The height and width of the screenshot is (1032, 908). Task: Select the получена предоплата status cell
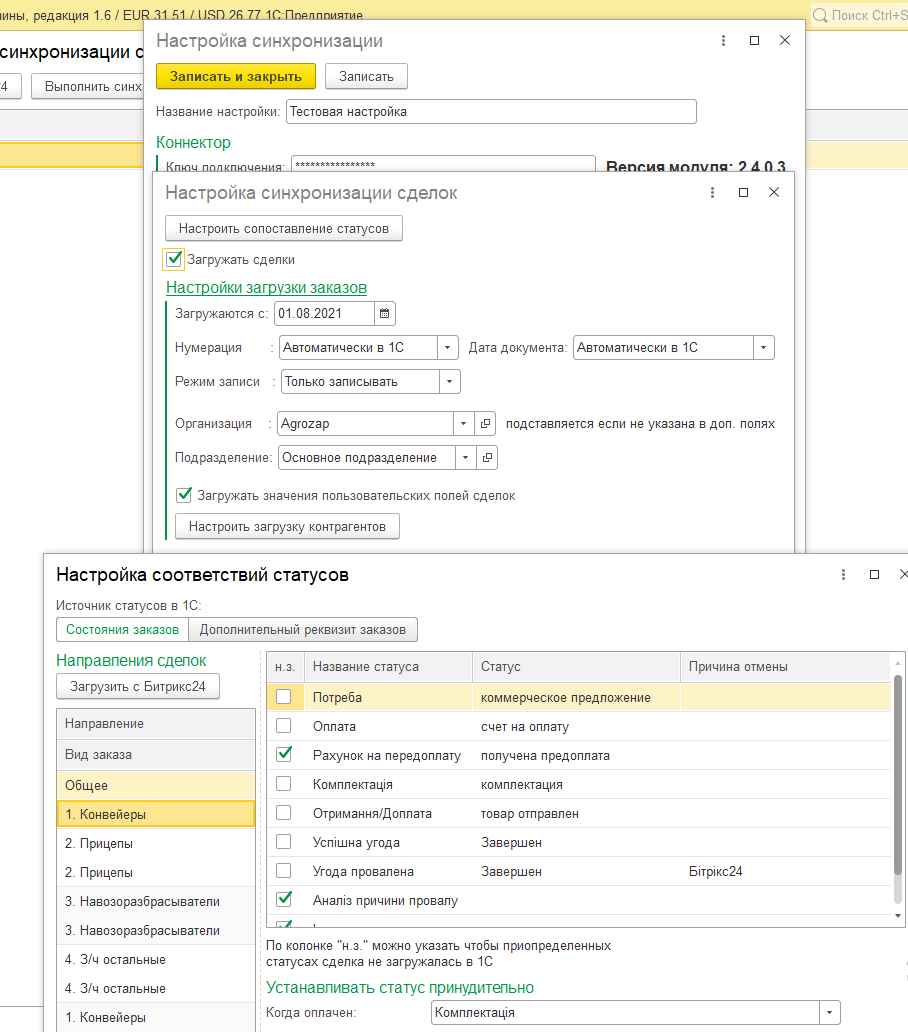[x=576, y=756]
